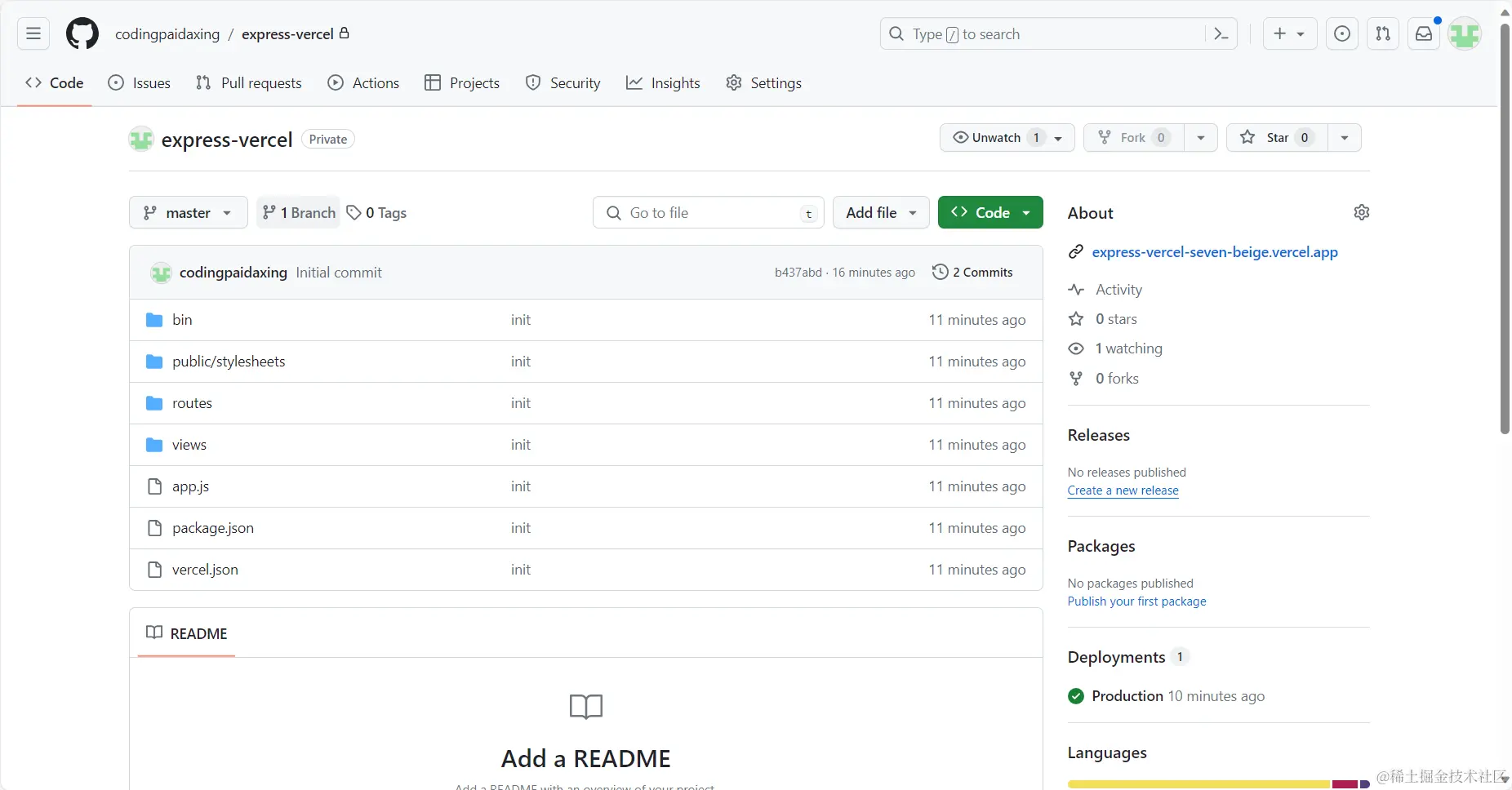
Task: Open the express-vercel-seven-beige.vercel.app link
Action: 1215,252
